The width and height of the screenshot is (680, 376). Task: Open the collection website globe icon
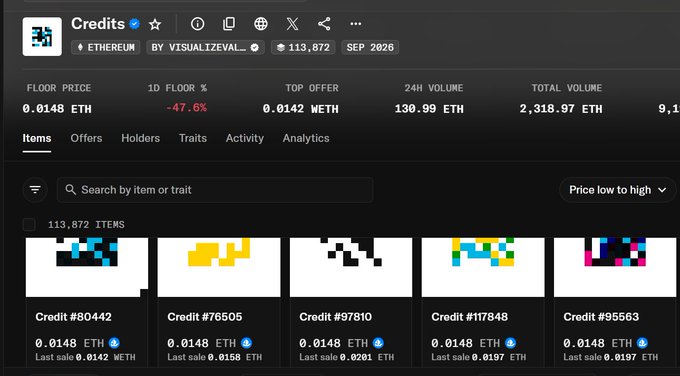tap(261, 24)
